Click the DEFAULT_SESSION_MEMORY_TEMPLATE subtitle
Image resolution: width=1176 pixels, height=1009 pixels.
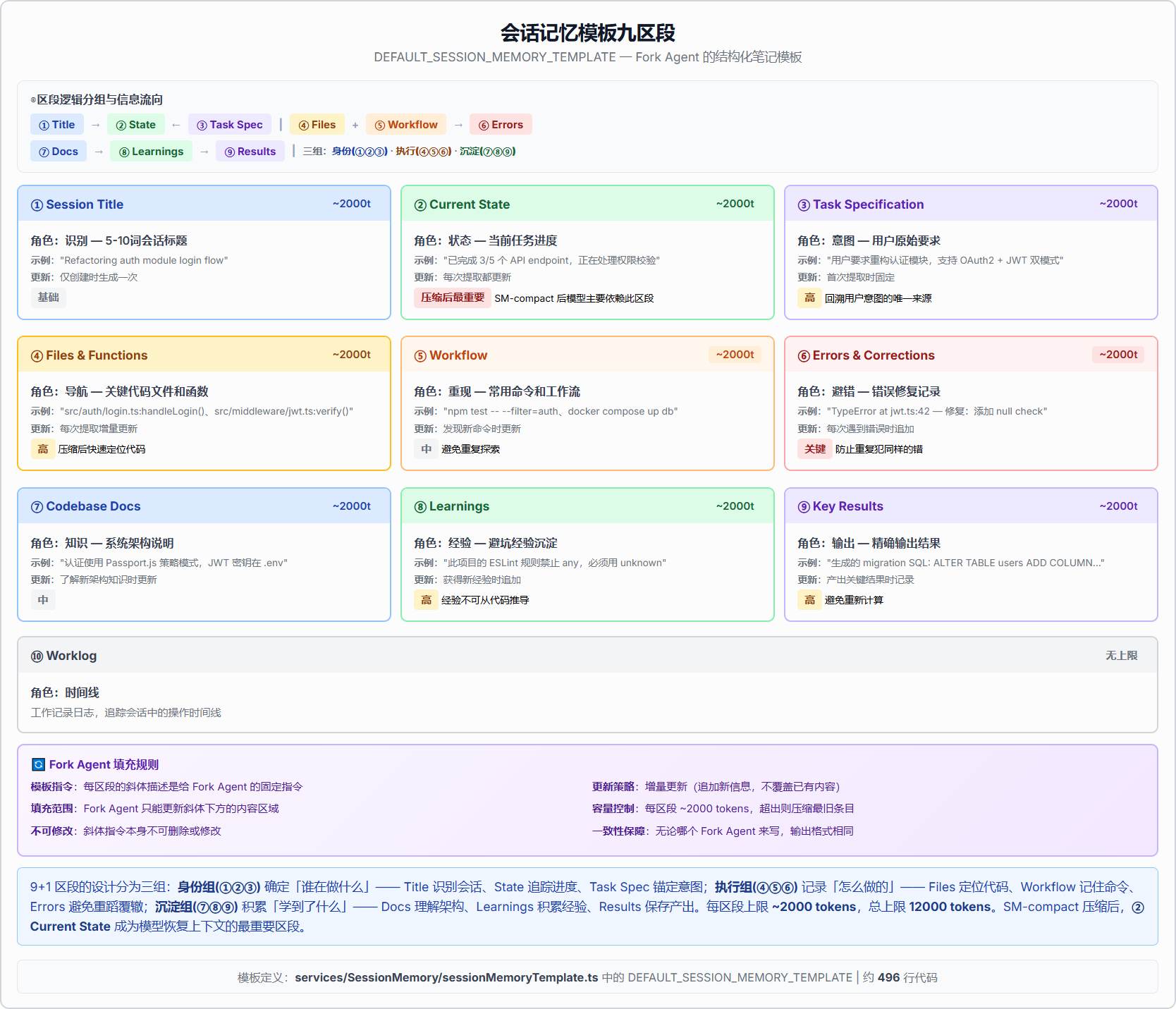click(x=588, y=57)
